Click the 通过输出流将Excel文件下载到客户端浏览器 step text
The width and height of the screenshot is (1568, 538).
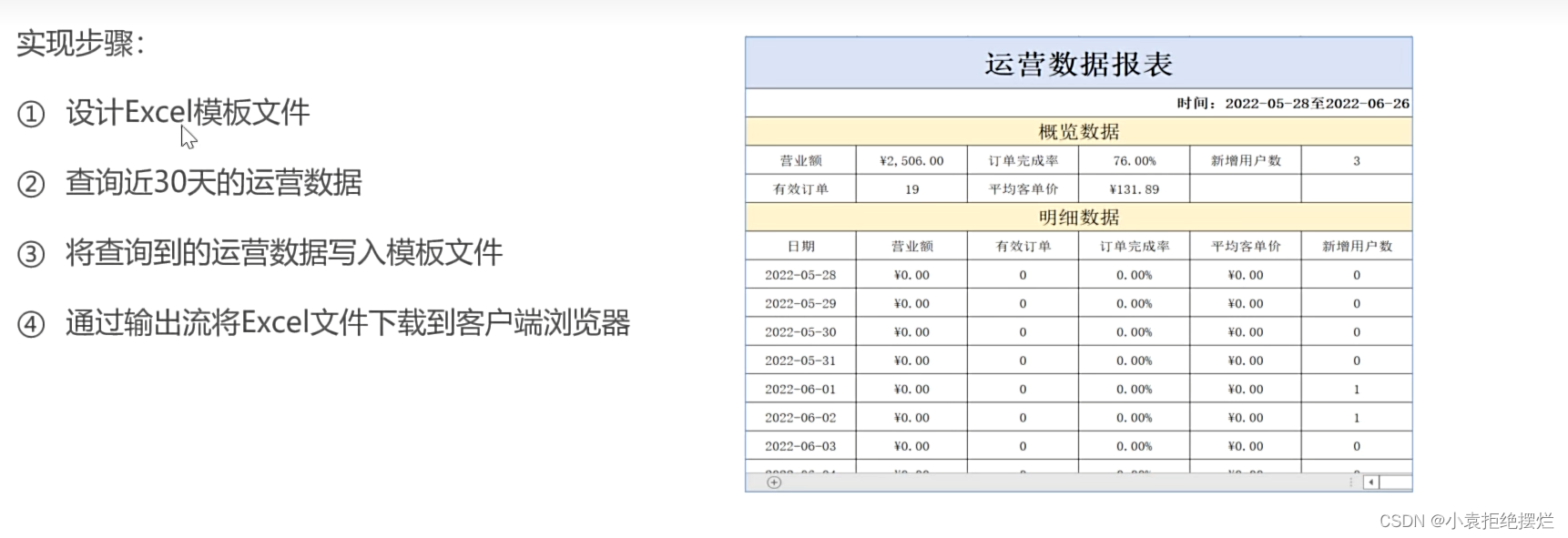point(348,322)
